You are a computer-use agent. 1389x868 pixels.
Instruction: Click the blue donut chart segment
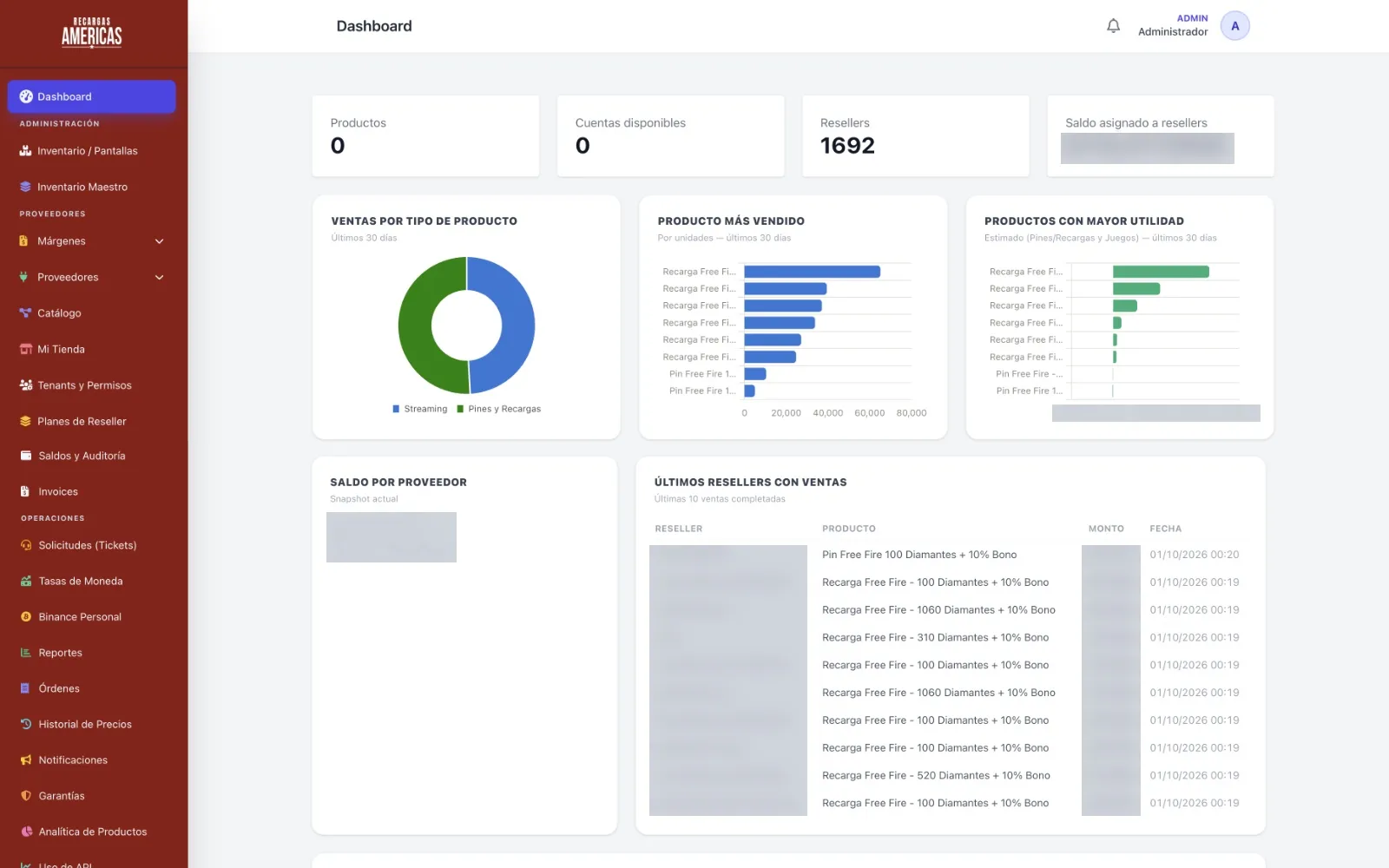(517, 325)
